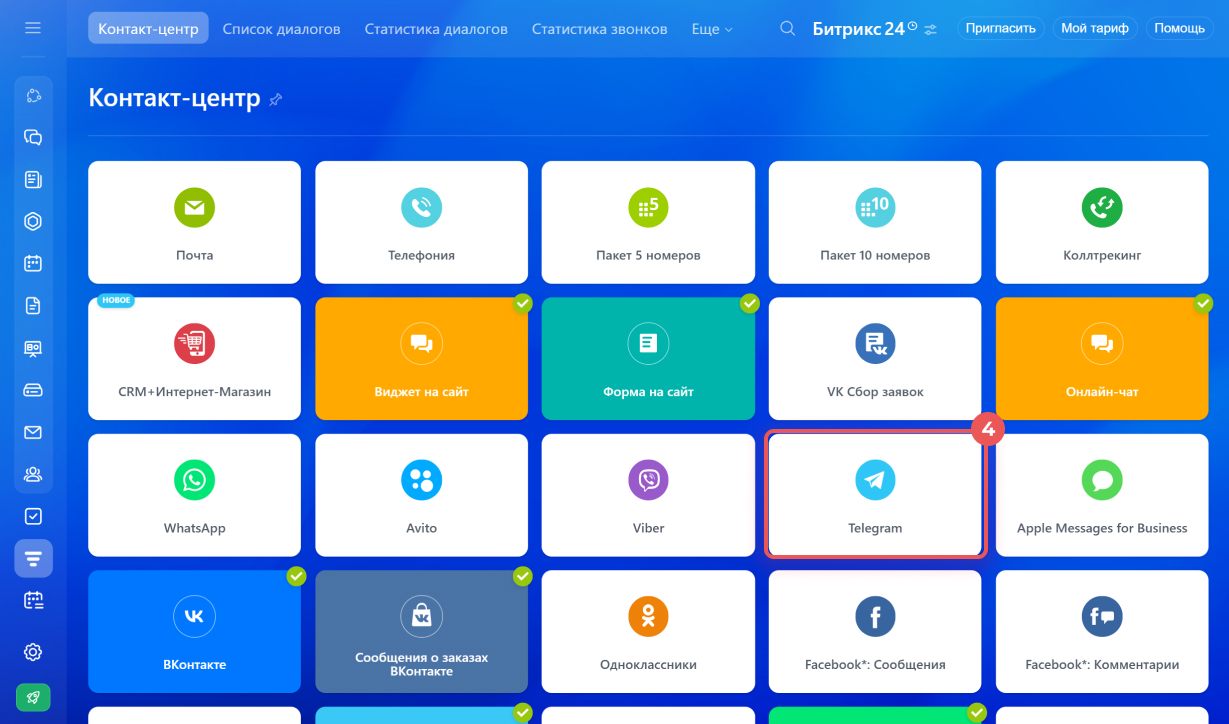Pin the Контакт-центр page with pin icon
The height and width of the screenshot is (724, 1229).
click(x=276, y=99)
